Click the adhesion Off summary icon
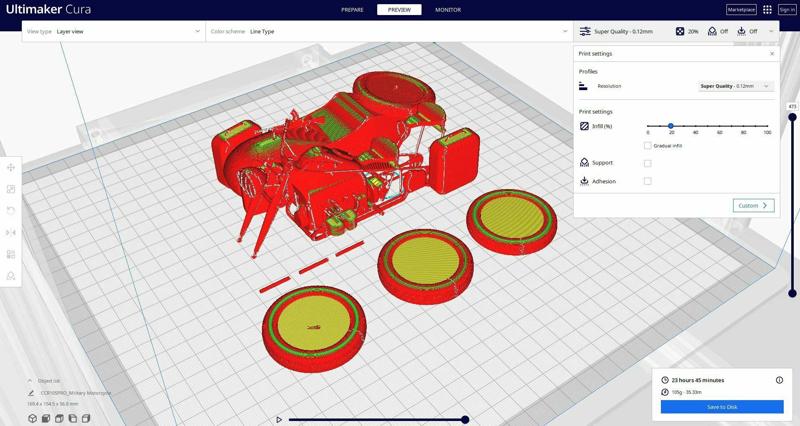 [x=741, y=32]
